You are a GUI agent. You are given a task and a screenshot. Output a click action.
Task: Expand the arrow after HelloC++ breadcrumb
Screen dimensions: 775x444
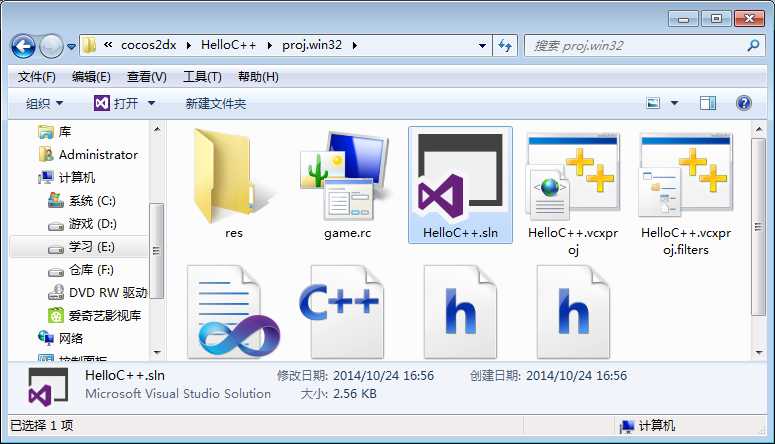point(269,45)
